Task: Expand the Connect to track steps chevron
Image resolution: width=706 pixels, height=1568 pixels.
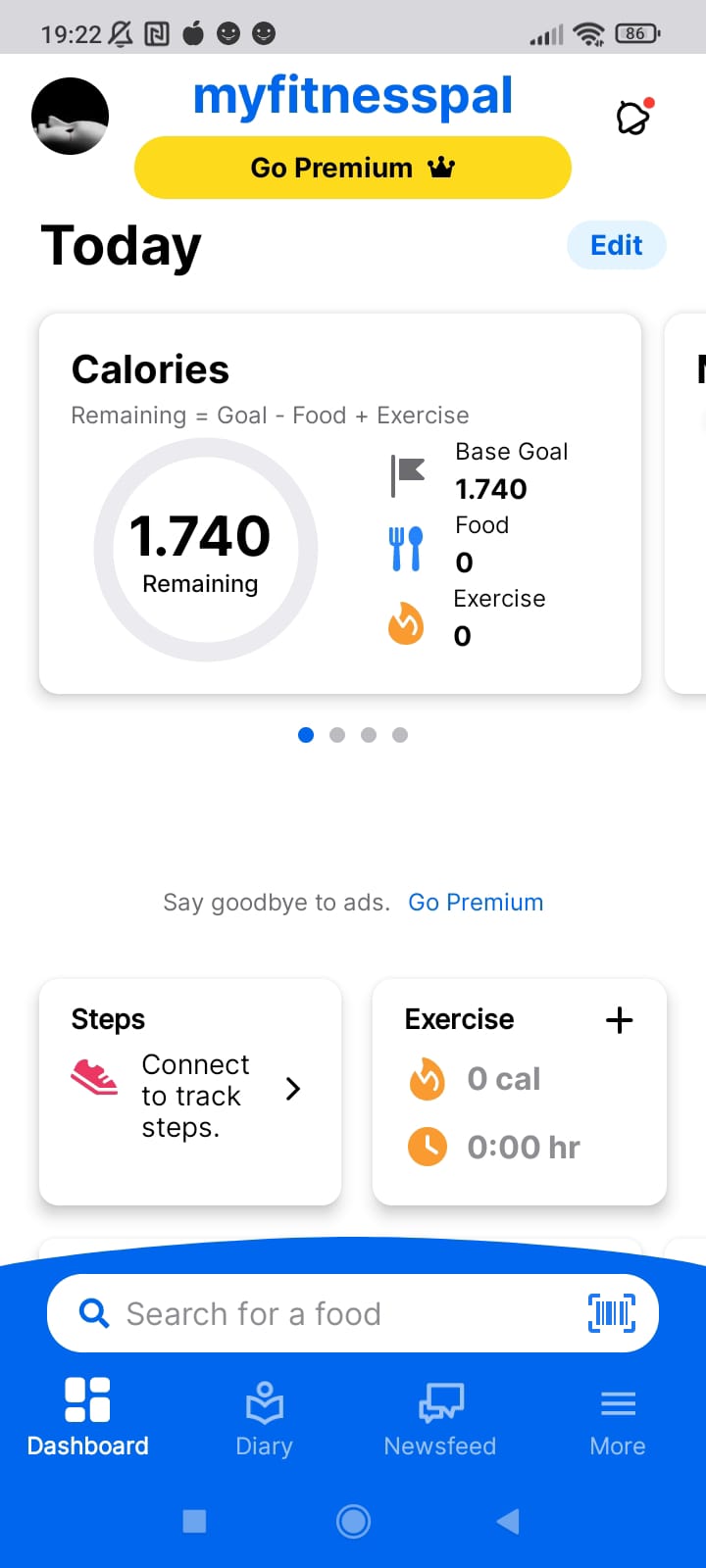Action: (x=292, y=1089)
